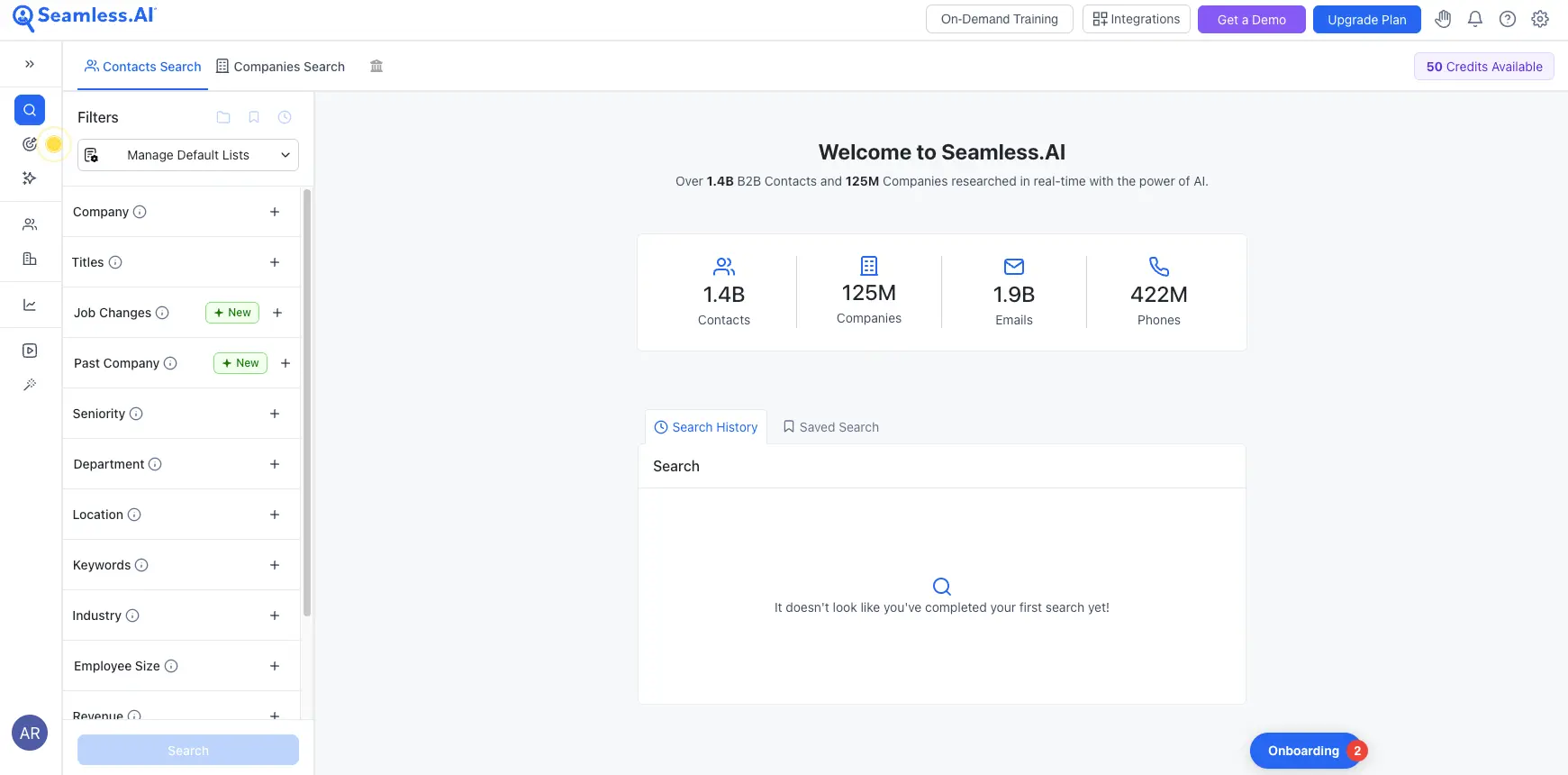Expand the left sidebar with double chevron
The height and width of the screenshot is (775, 1568).
click(30, 64)
